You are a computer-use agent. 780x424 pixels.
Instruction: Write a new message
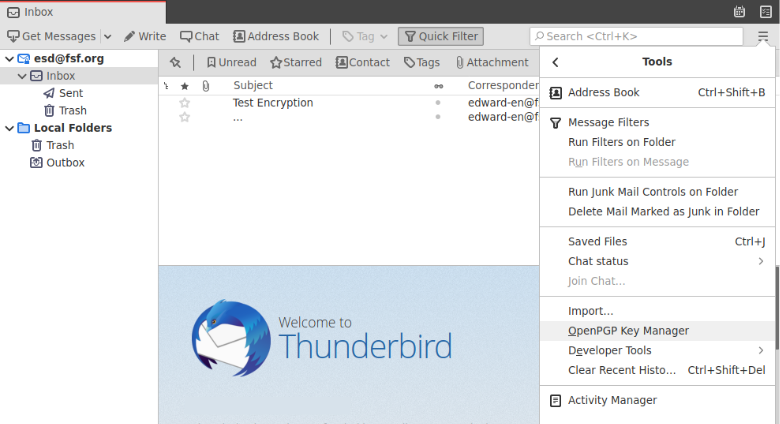click(x=145, y=36)
